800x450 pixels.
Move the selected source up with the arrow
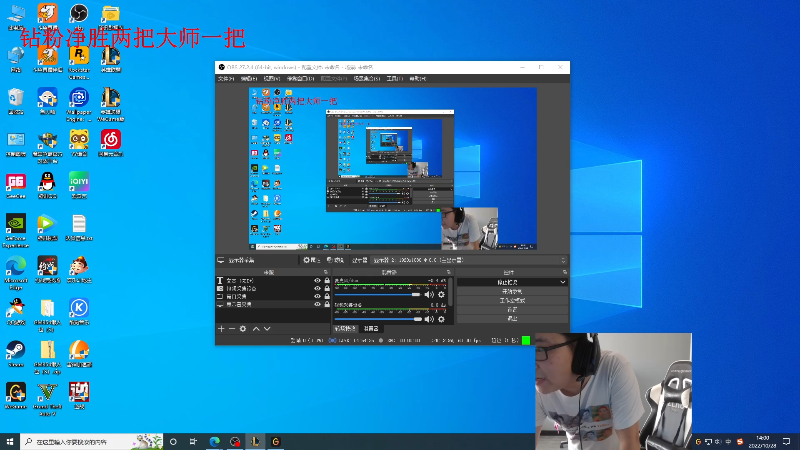coord(256,329)
